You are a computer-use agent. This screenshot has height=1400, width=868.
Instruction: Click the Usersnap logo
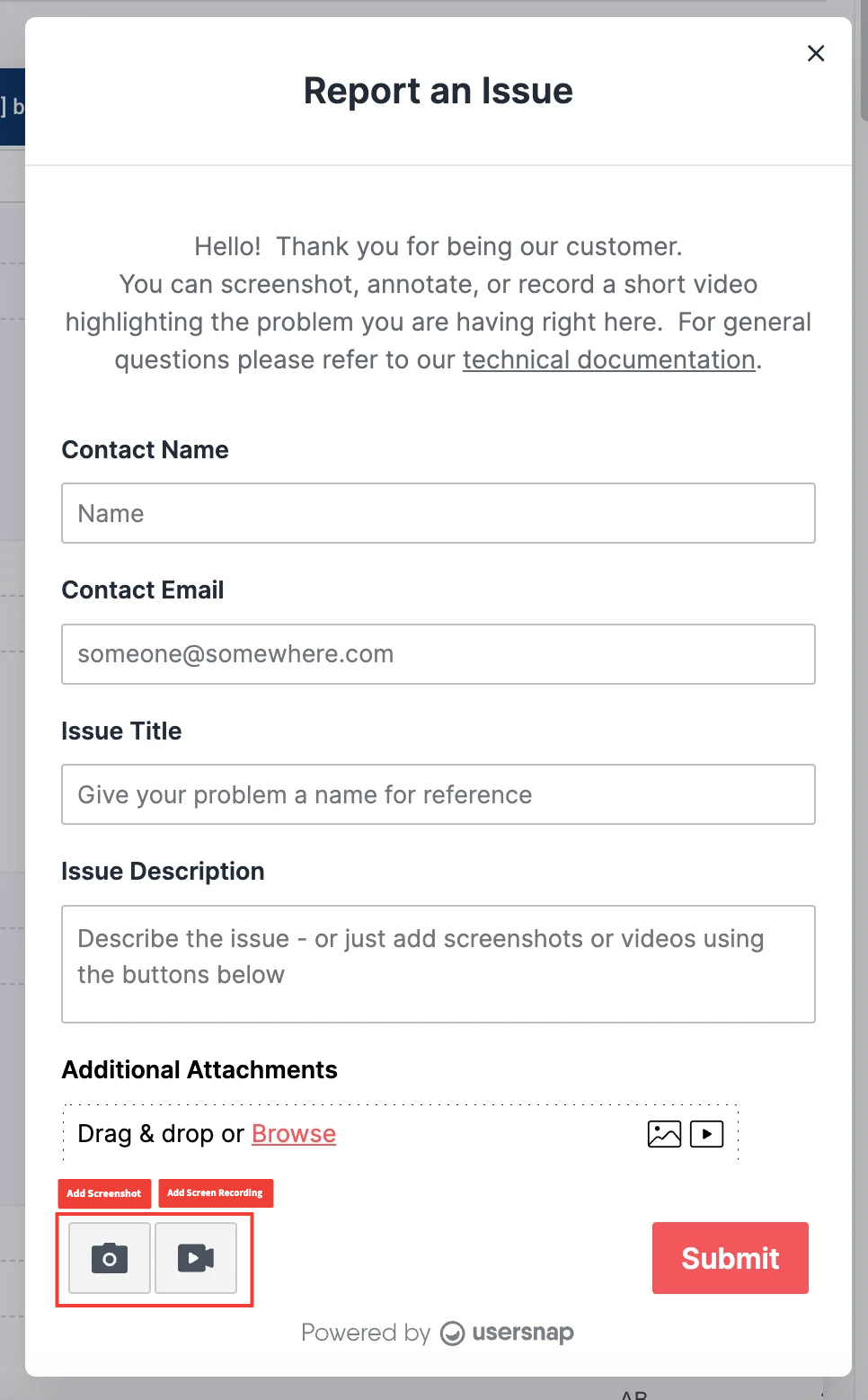(x=508, y=1333)
